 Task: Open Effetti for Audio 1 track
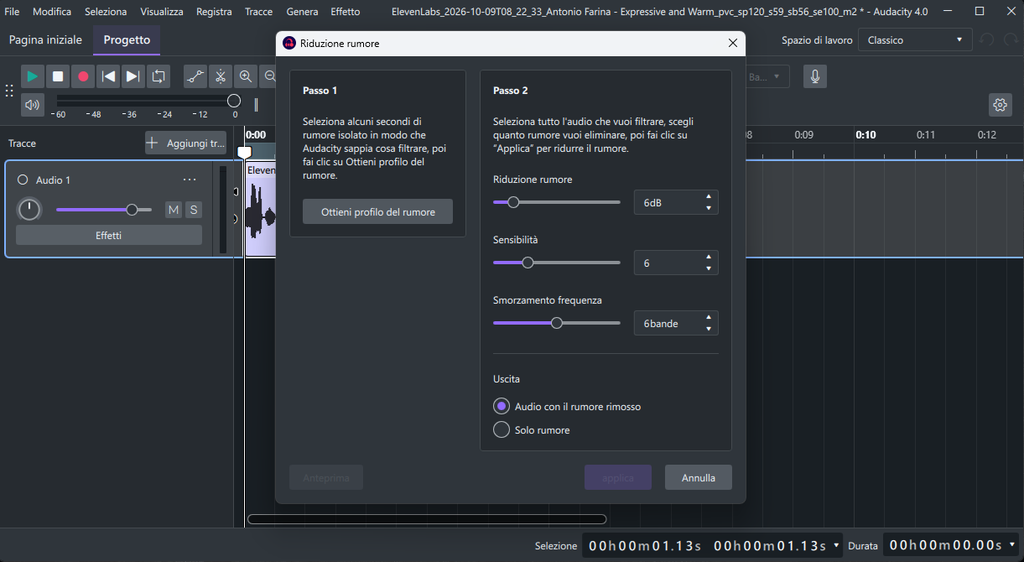point(108,235)
